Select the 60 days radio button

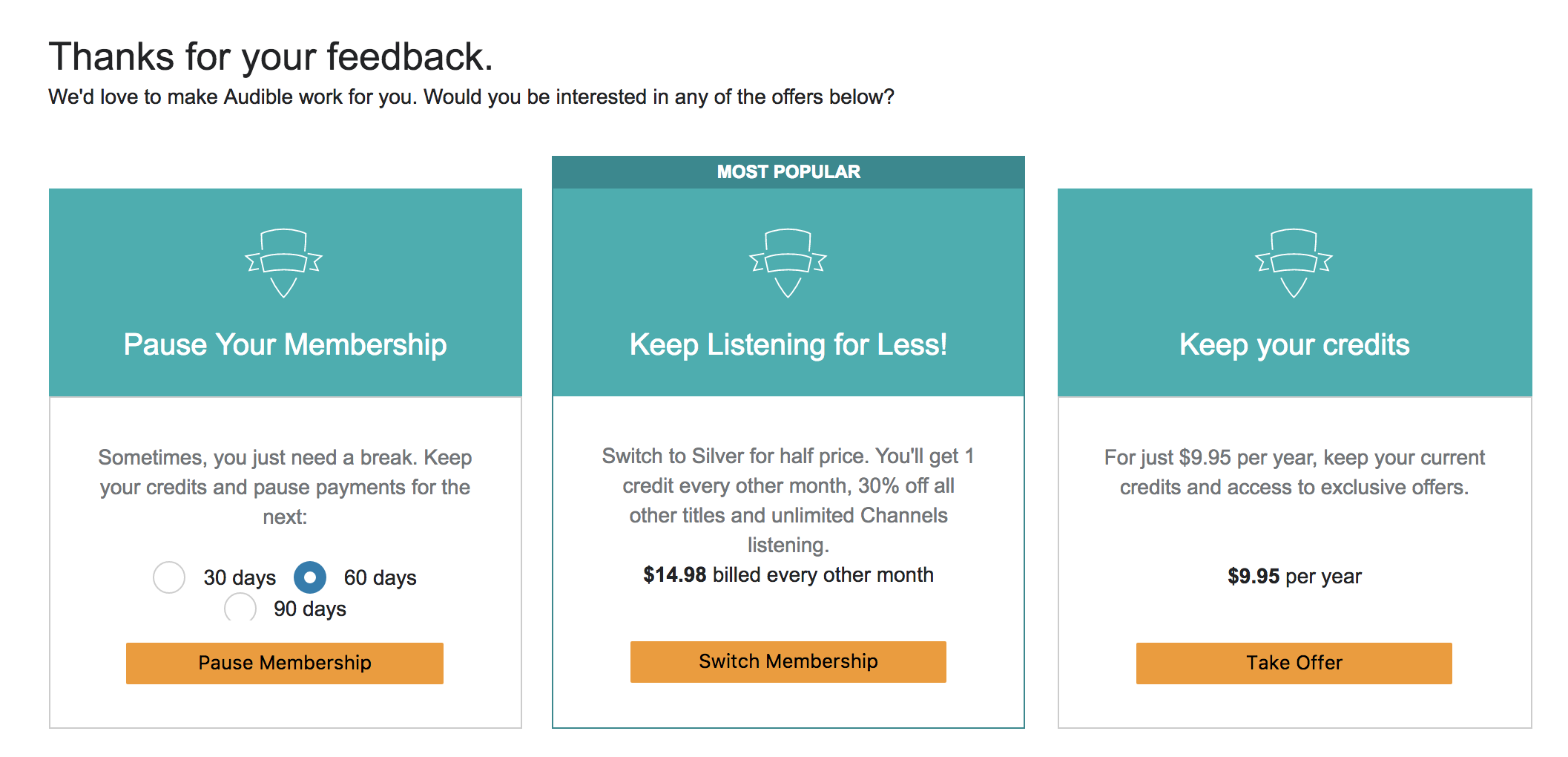pyautogui.click(x=310, y=577)
